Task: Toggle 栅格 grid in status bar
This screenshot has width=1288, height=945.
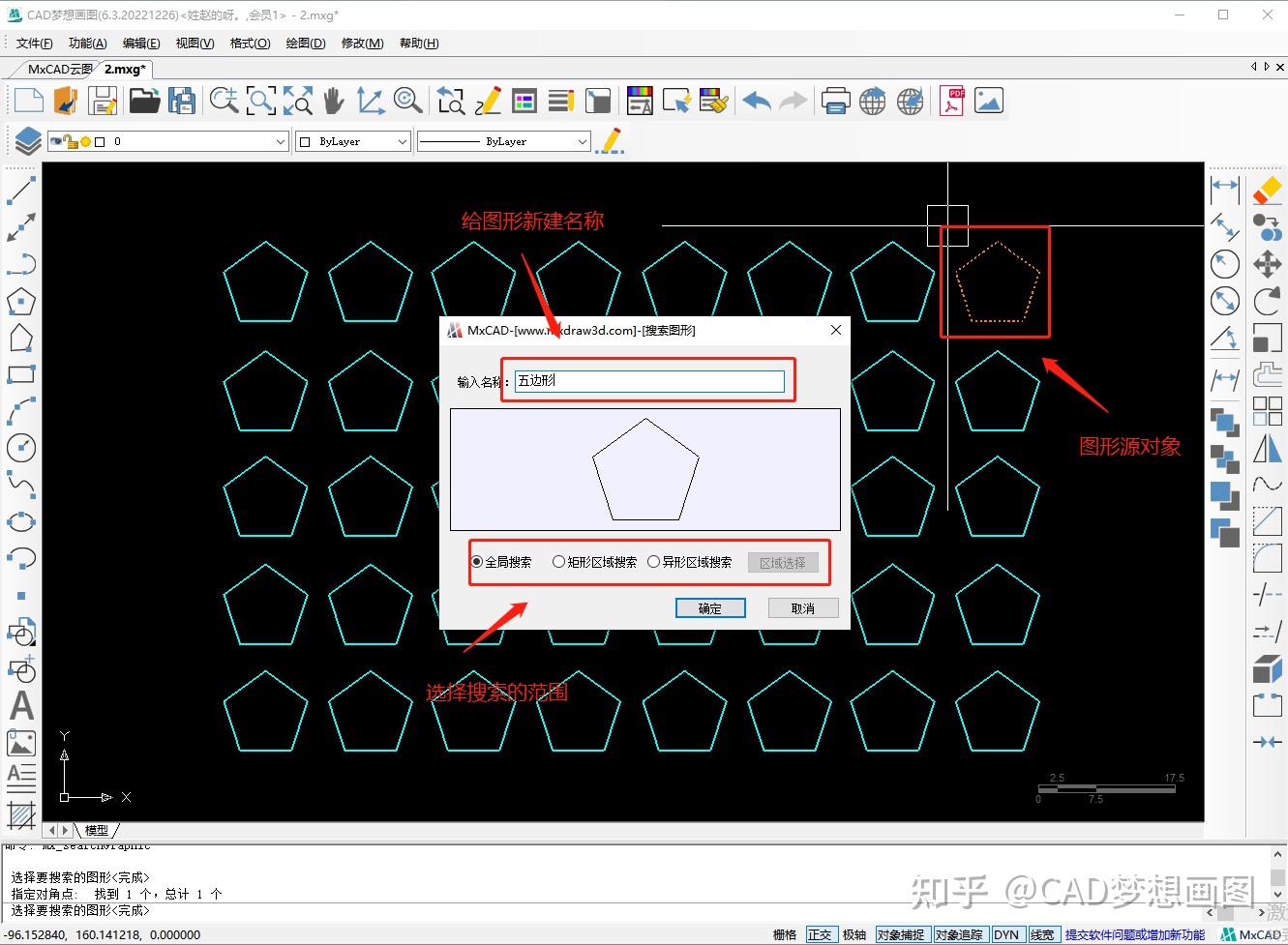Action: 785,934
